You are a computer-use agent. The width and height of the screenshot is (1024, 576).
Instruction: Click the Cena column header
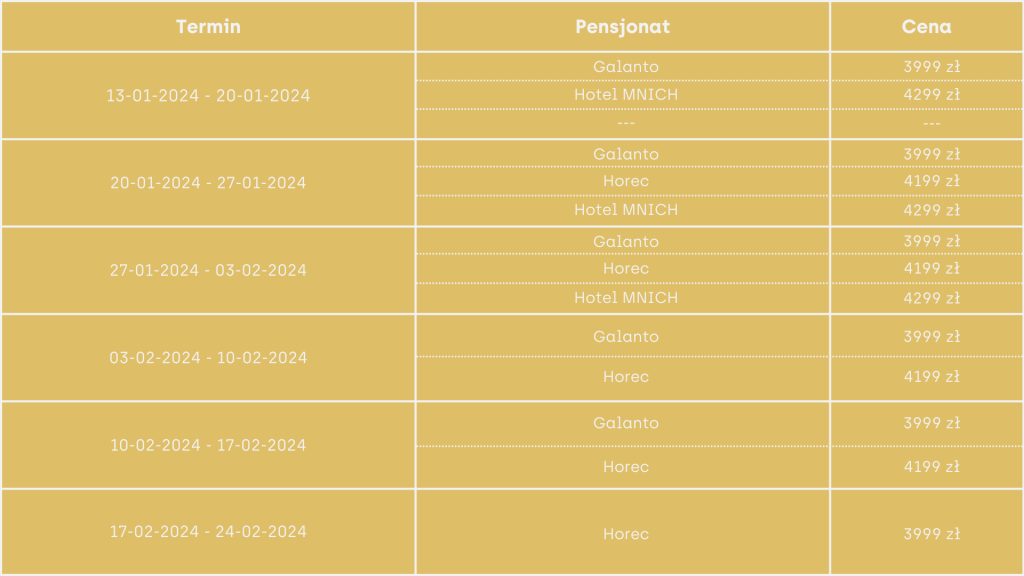(x=926, y=27)
